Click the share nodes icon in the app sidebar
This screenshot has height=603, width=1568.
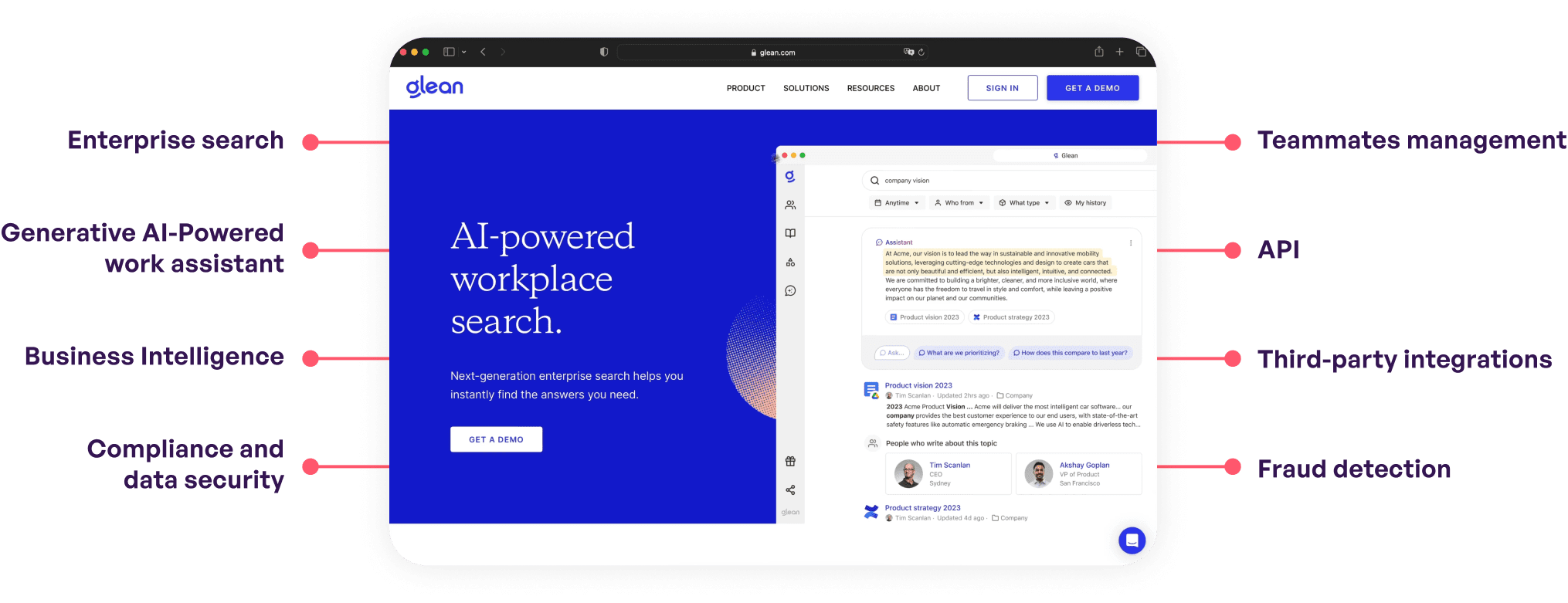tap(790, 490)
